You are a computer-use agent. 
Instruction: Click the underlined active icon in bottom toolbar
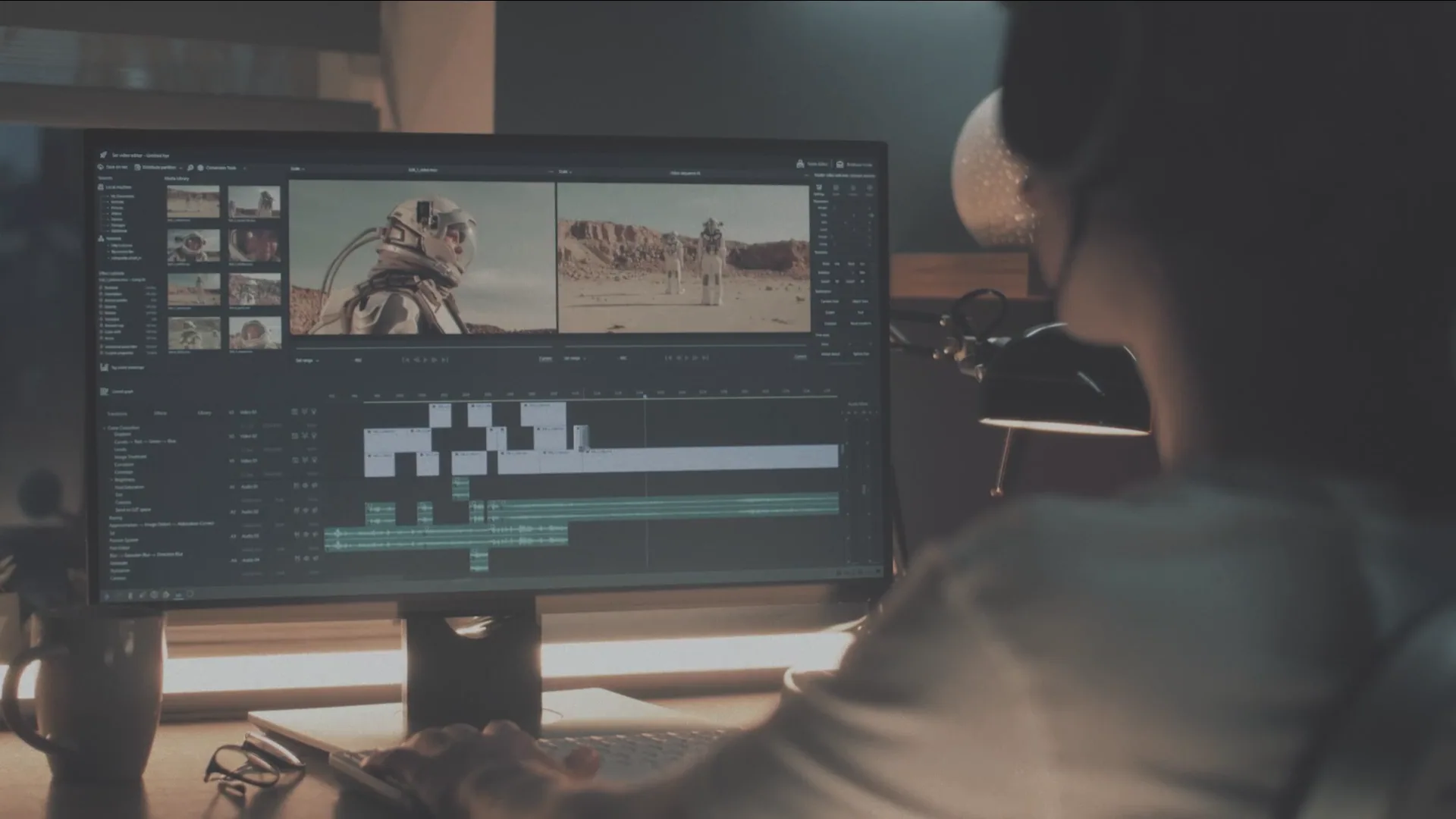click(x=179, y=595)
